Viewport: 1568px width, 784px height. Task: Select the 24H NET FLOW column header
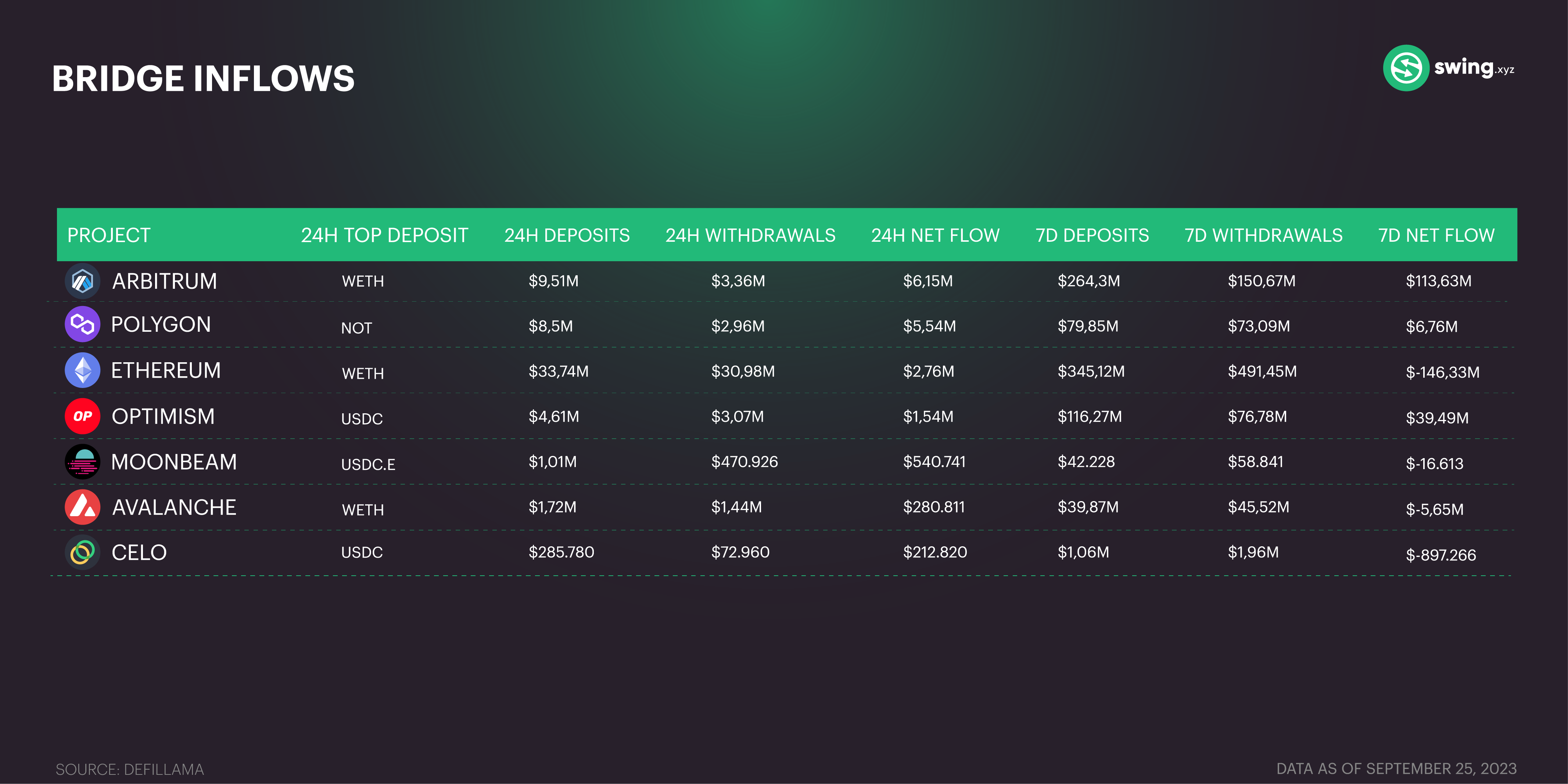click(x=936, y=235)
